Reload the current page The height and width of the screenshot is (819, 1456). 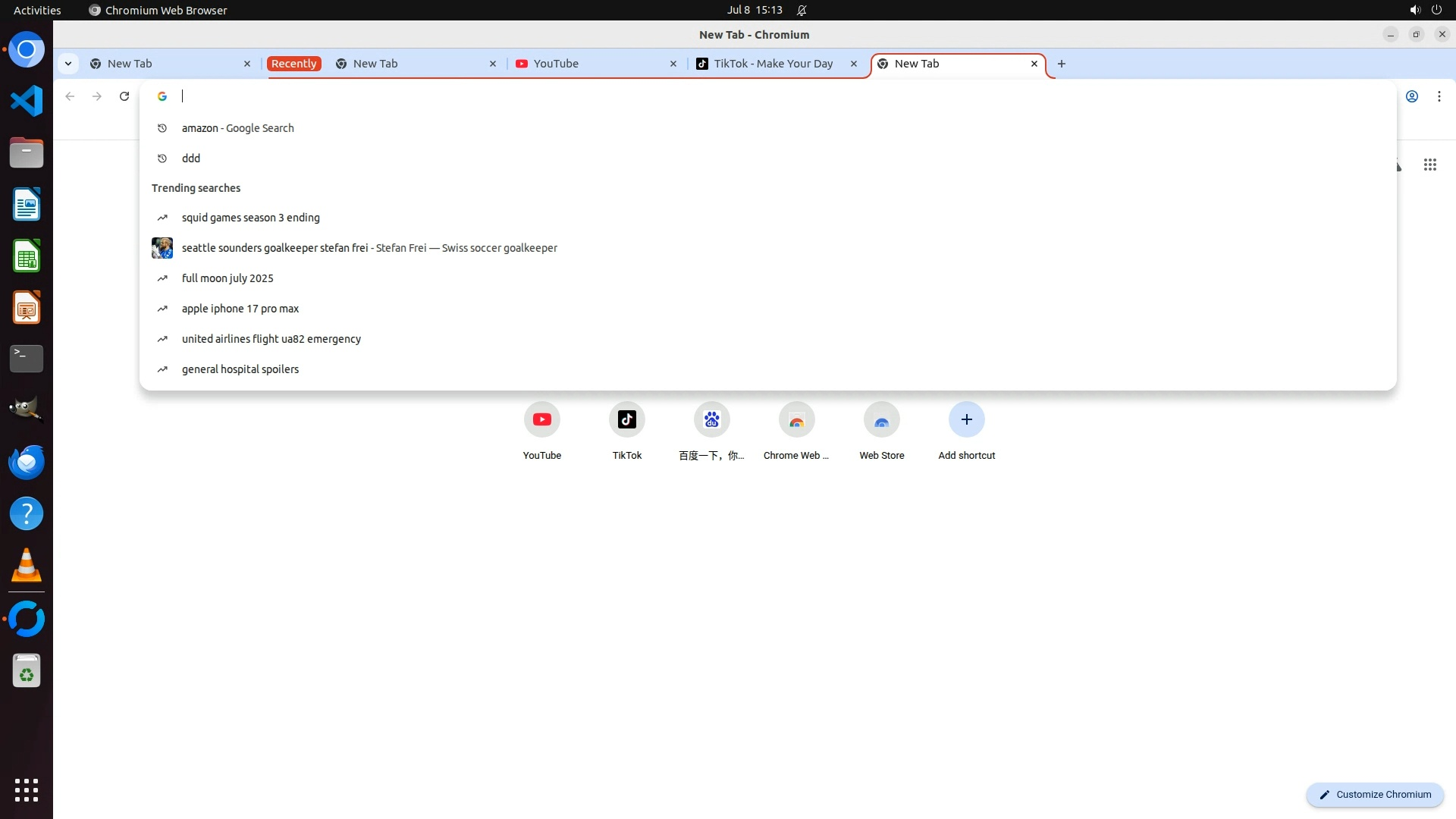pyautogui.click(x=124, y=96)
